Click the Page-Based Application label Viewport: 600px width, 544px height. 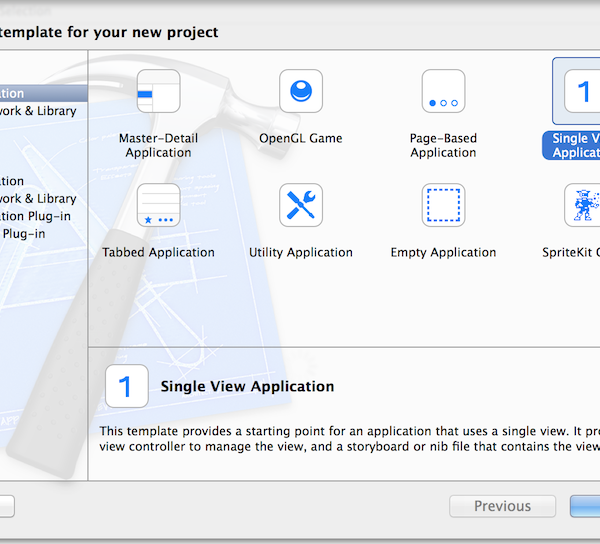pyautogui.click(x=443, y=145)
